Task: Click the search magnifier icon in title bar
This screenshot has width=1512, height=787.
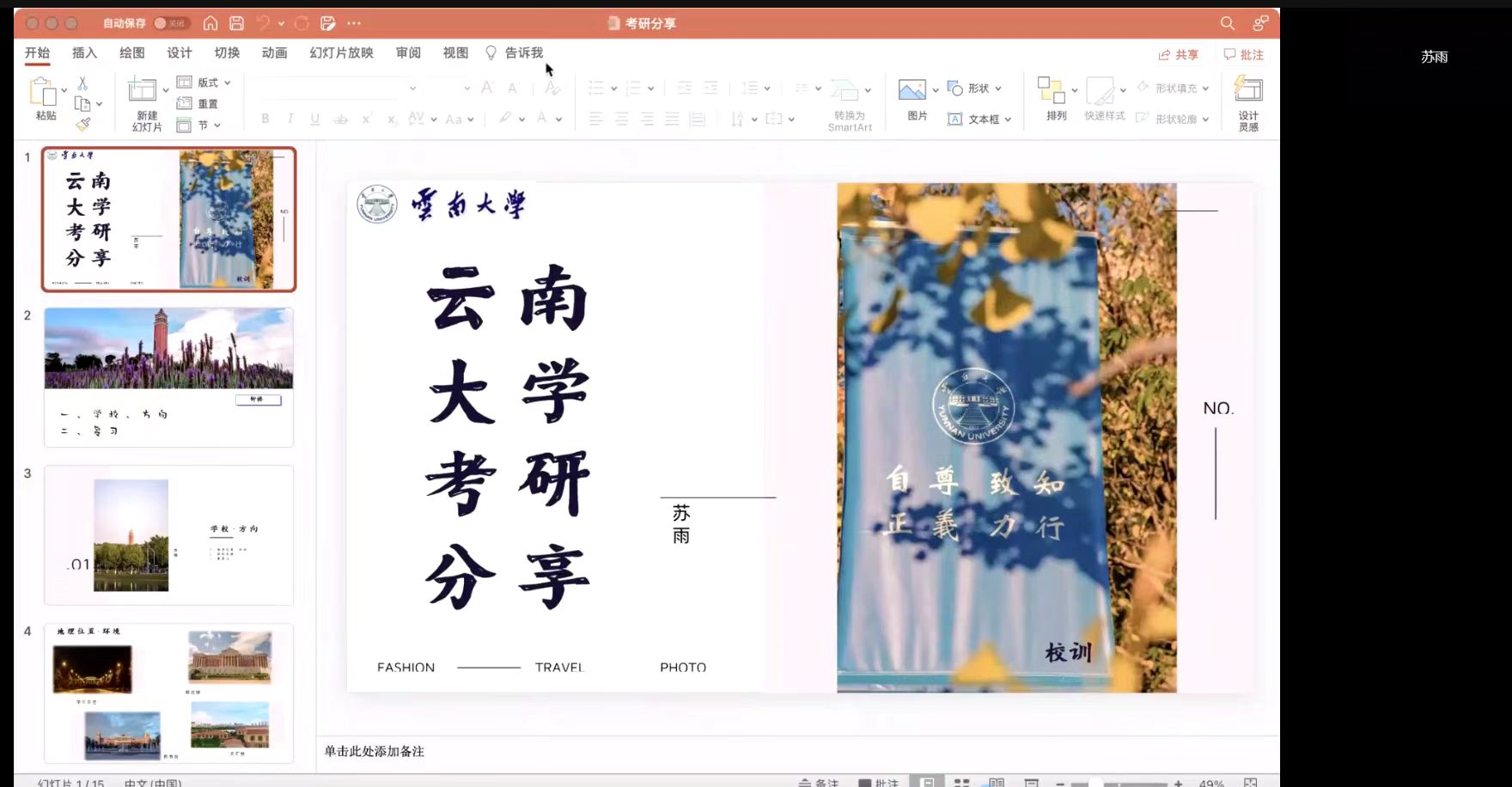Action: 1227,23
